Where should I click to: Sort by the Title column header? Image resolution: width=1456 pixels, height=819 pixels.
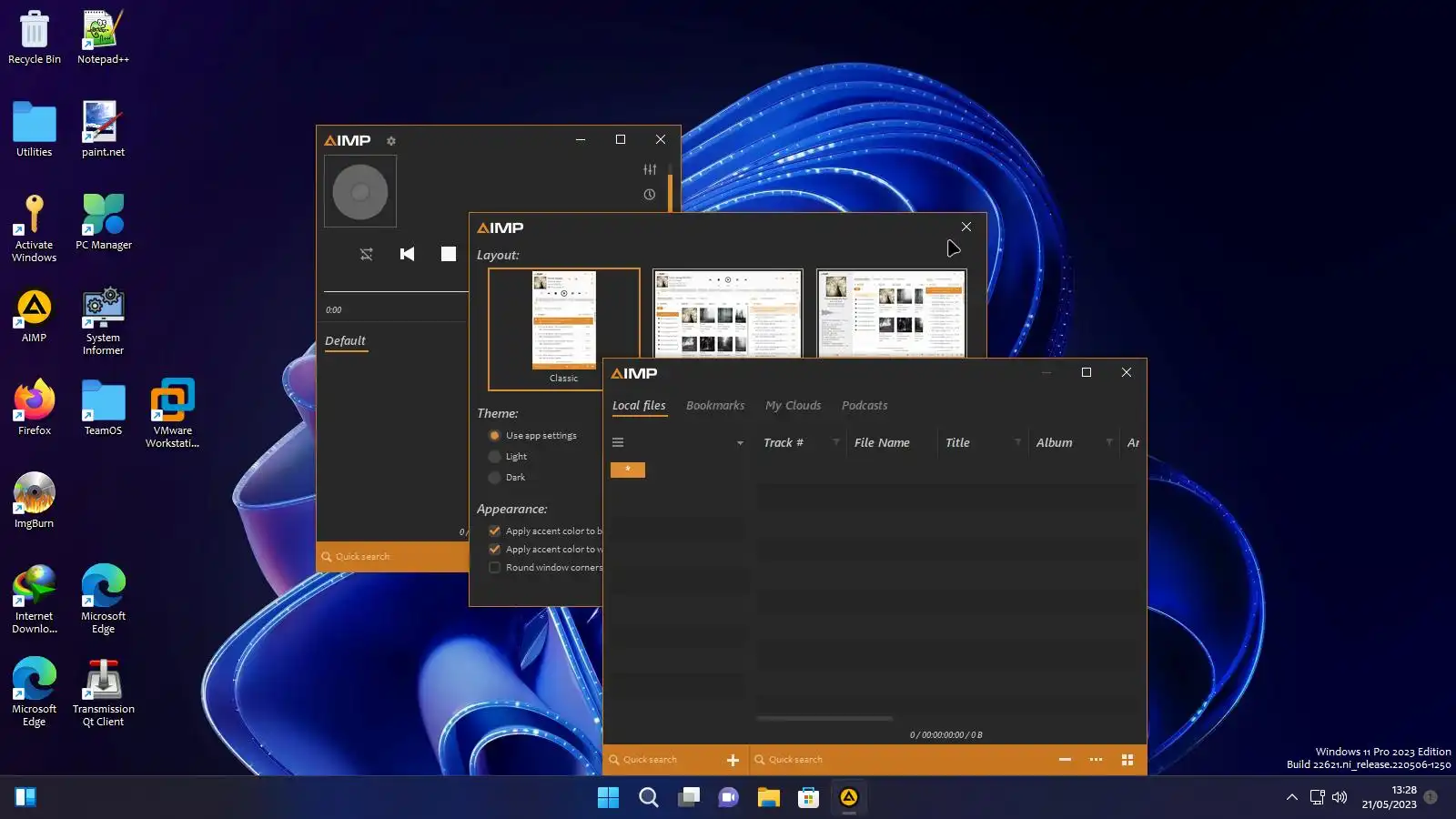pyautogui.click(x=957, y=443)
